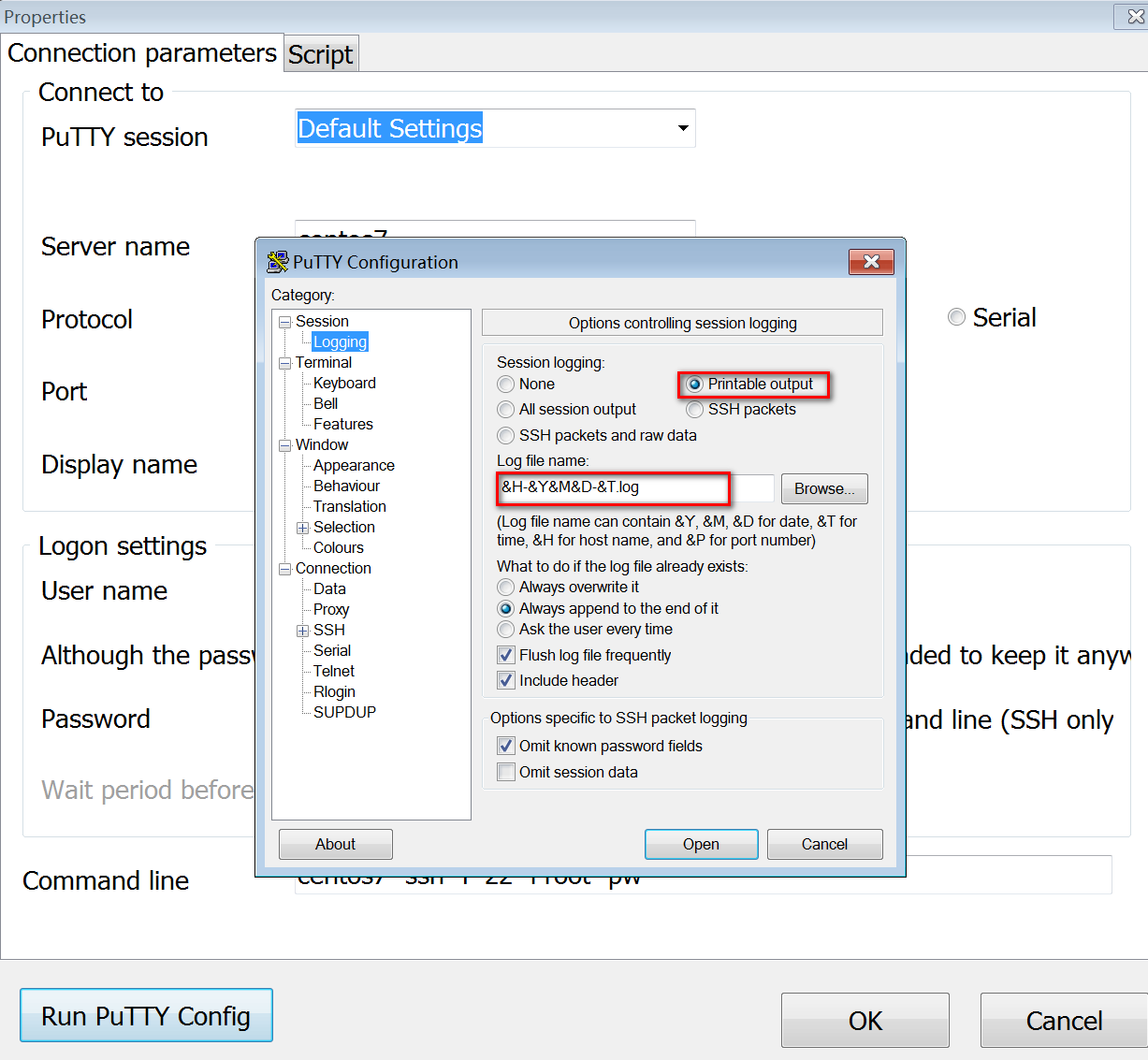Click the PuTTY icon in the dialog title bar
The width and height of the screenshot is (1148, 1060).
tap(277, 262)
